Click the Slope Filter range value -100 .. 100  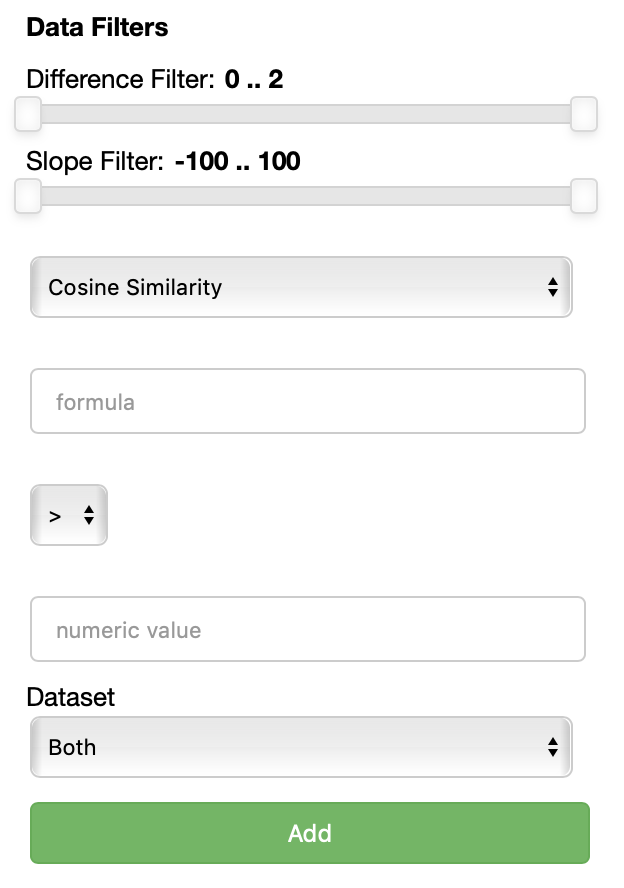coord(238,161)
